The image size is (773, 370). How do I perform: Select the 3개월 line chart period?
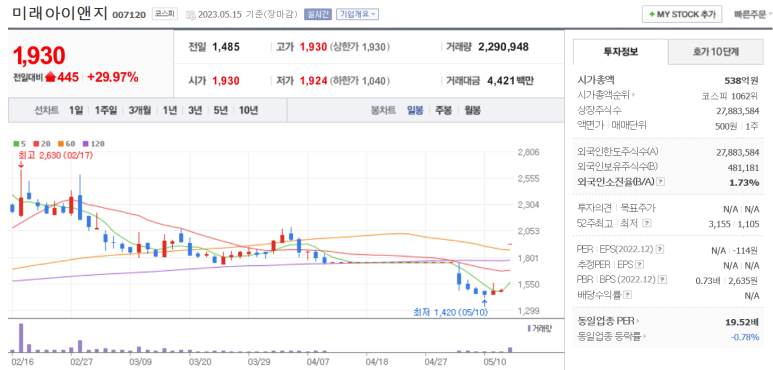[x=140, y=110]
